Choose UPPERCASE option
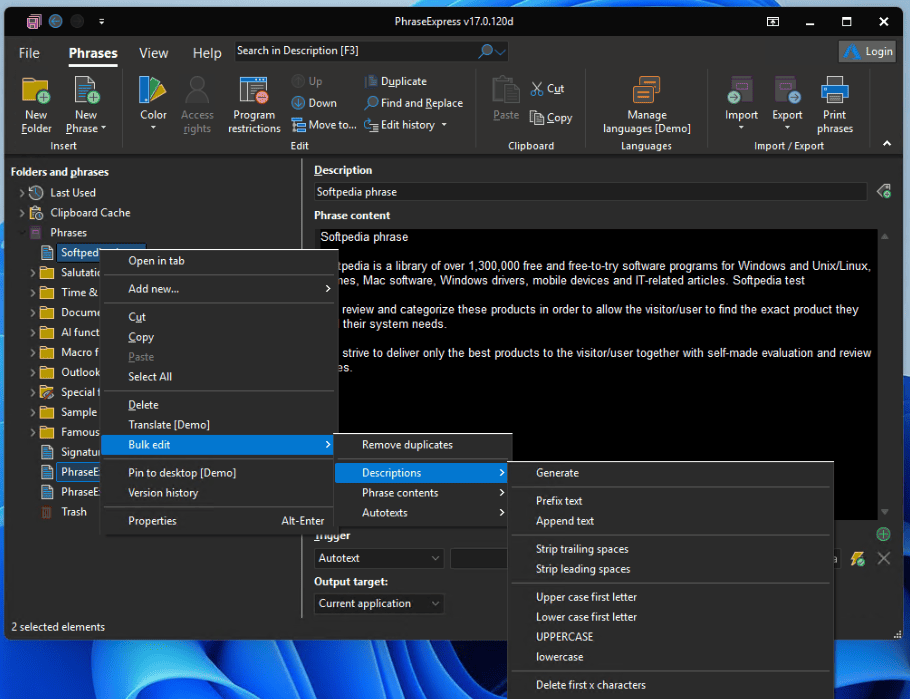 pyautogui.click(x=670, y=637)
